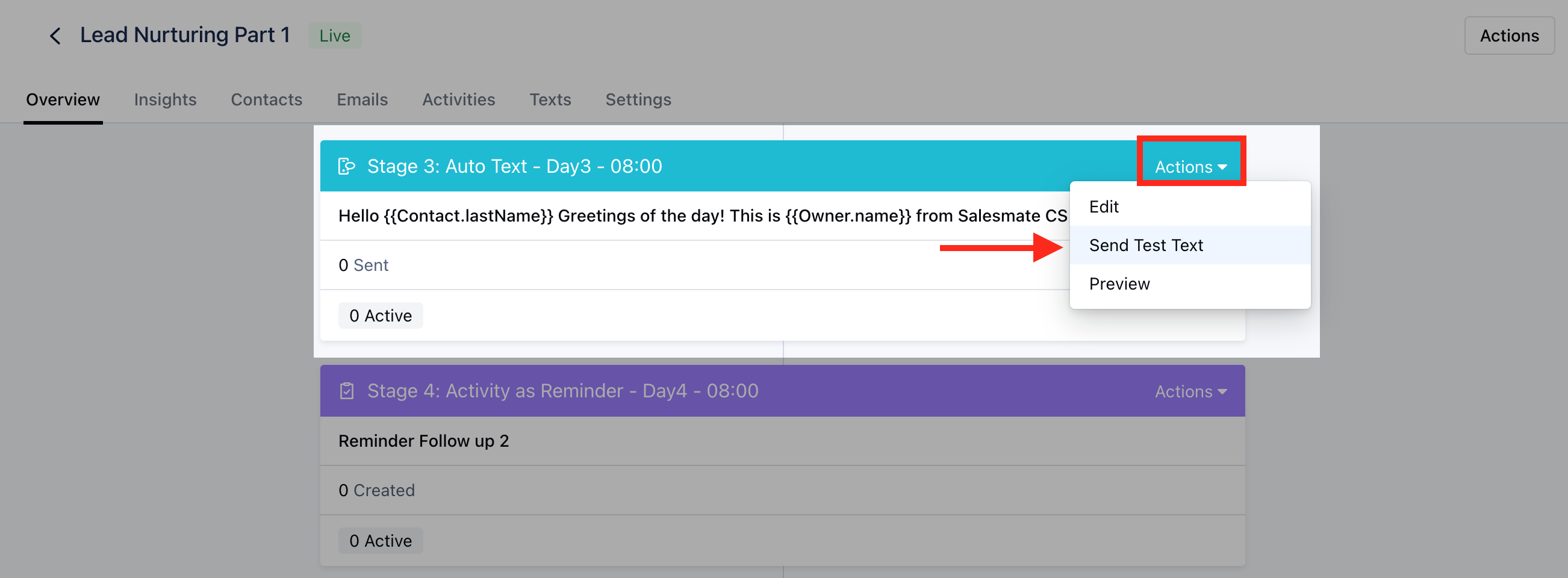The image size is (1568, 578).
Task: Open Stage 4 Actions dropdown
Action: coord(1190,391)
